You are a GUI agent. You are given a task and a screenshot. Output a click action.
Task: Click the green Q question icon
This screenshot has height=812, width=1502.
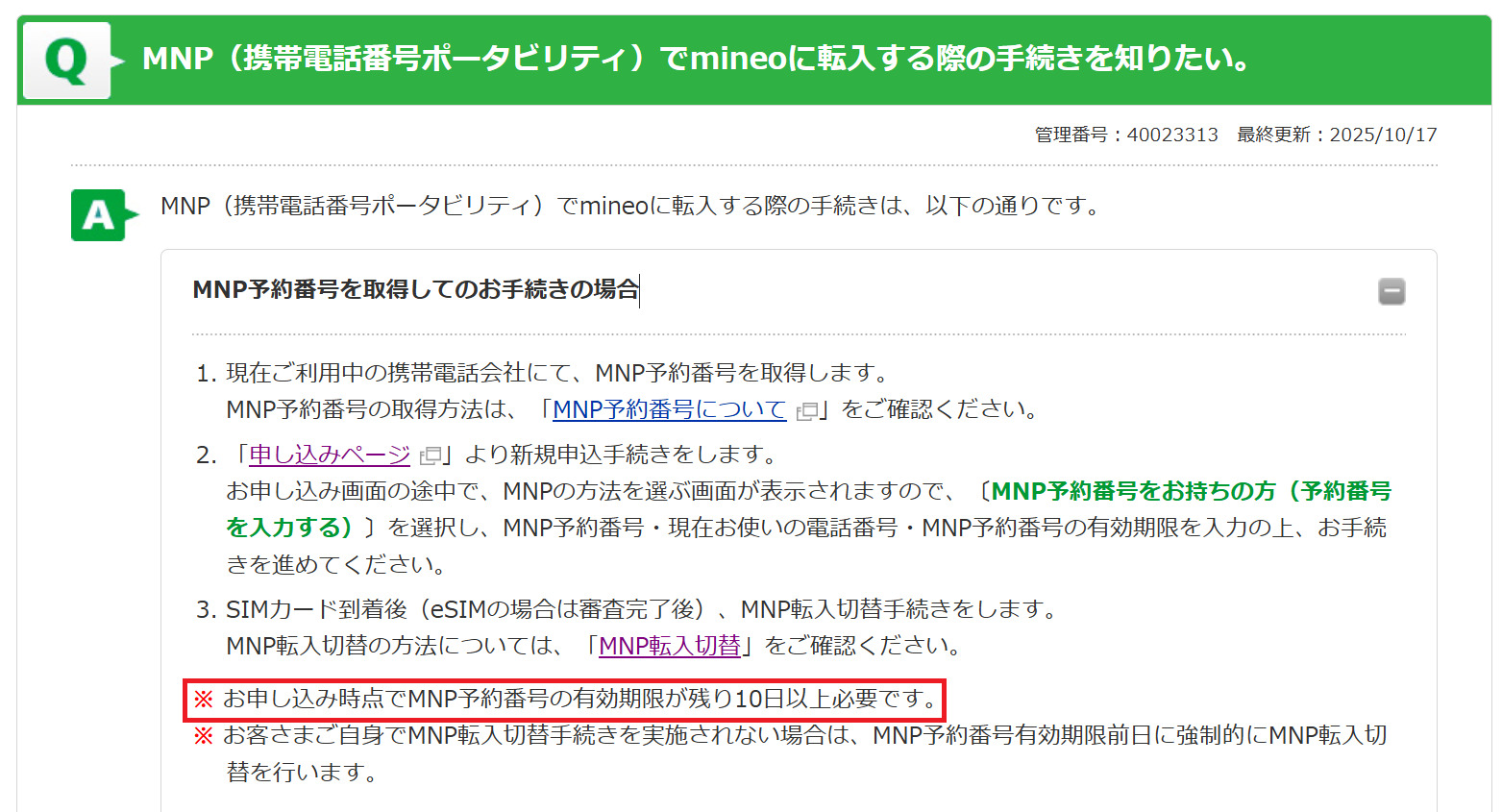[66, 61]
